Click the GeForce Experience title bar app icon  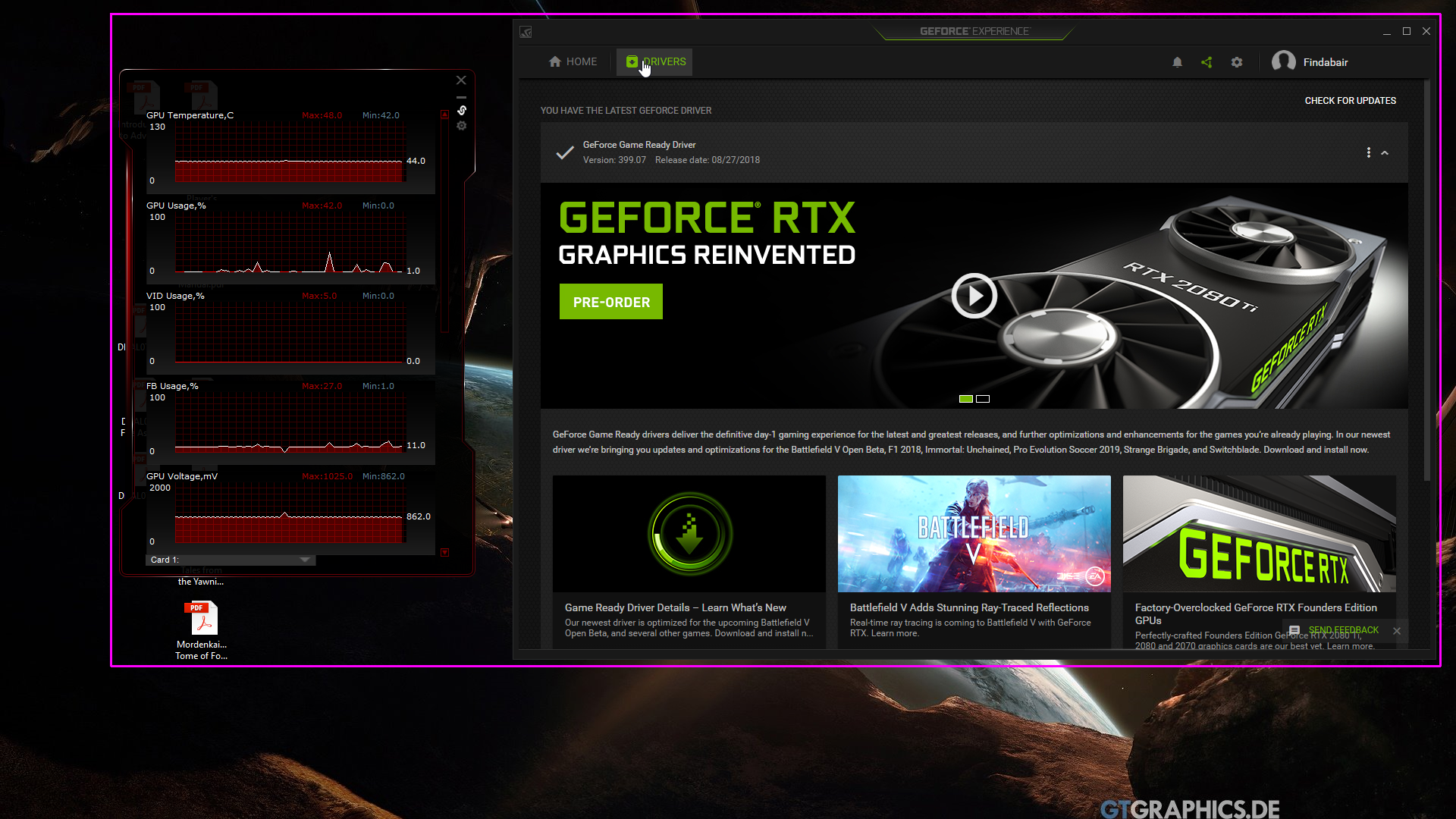point(526,32)
